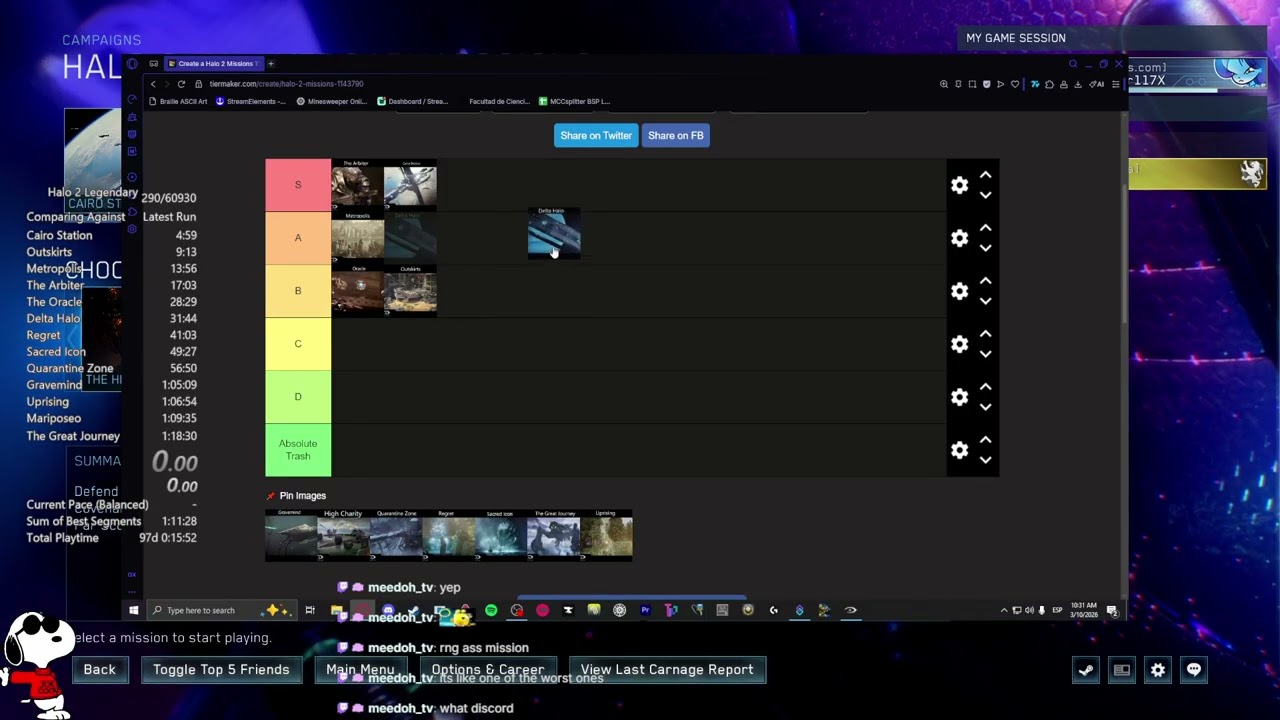Open settings gear for the S tier
This screenshot has width=1280, height=720.
click(959, 185)
